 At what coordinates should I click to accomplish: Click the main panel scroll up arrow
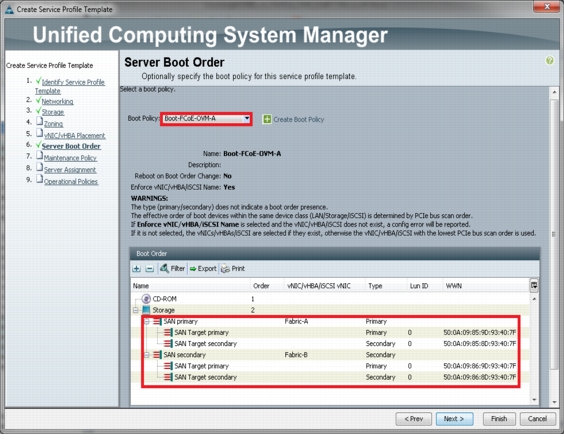point(554,92)
